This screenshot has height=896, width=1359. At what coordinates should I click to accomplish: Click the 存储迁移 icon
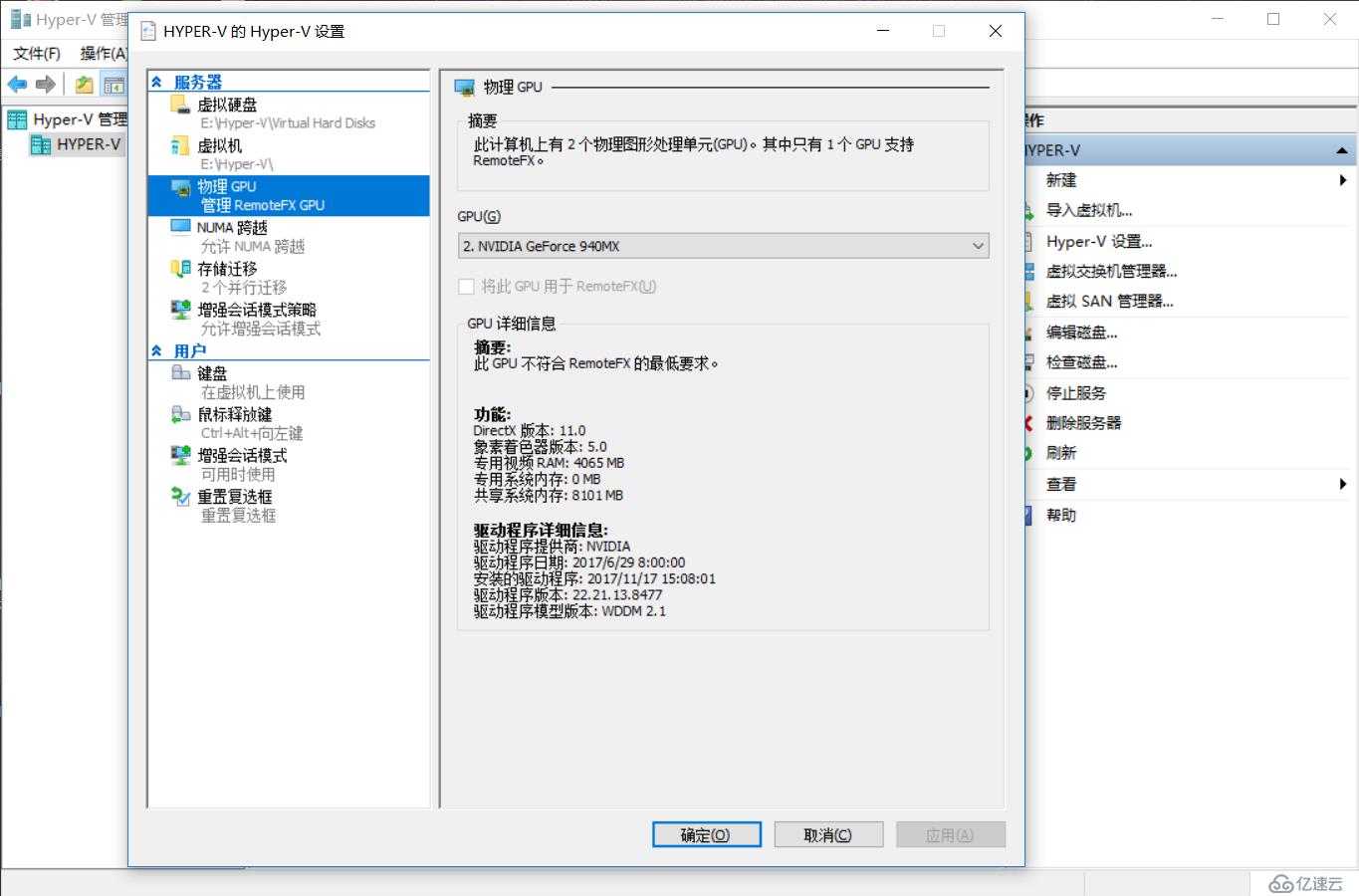click(x=180, y=269)
